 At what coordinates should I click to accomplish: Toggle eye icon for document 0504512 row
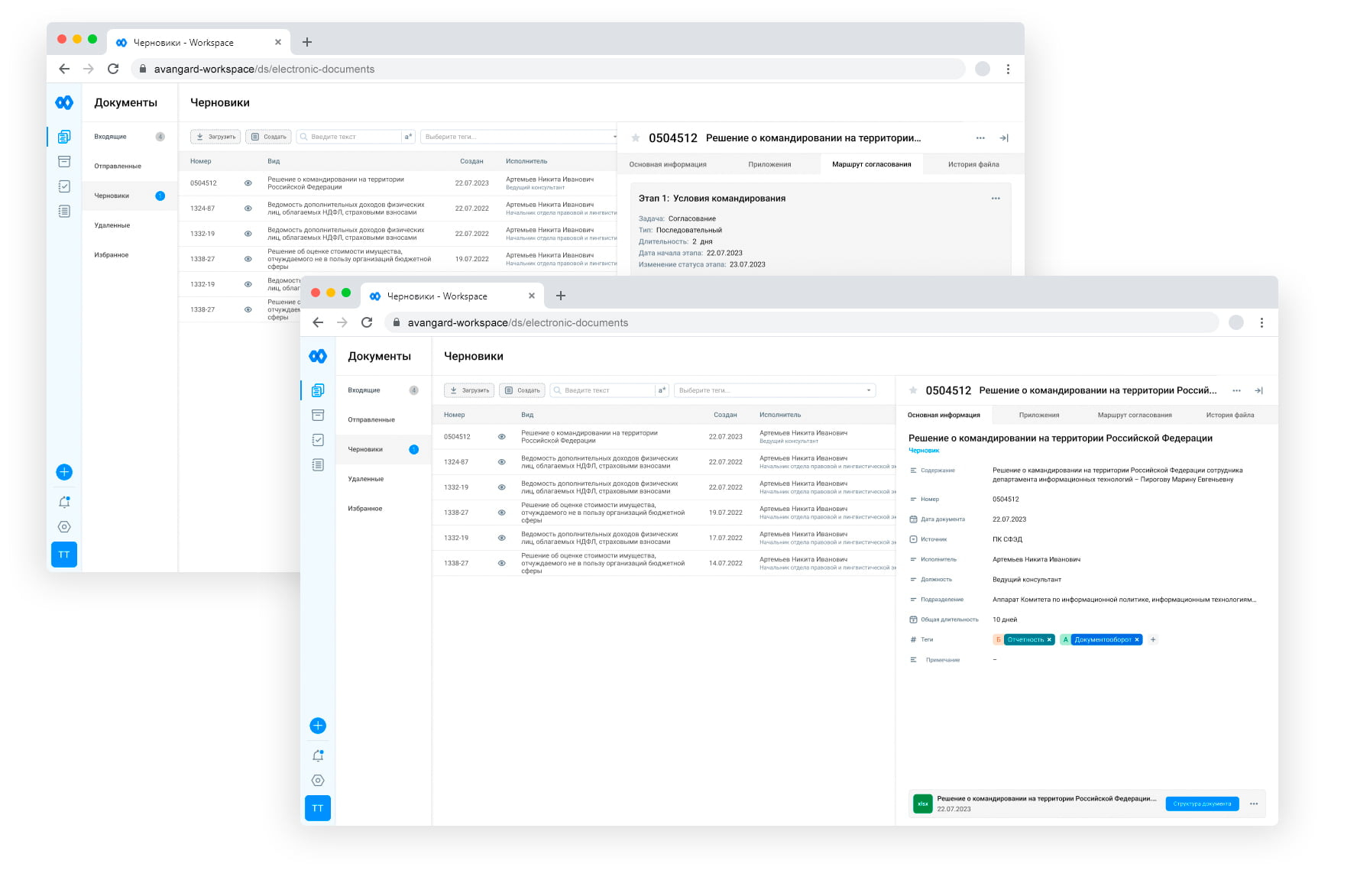pos(502,437)
